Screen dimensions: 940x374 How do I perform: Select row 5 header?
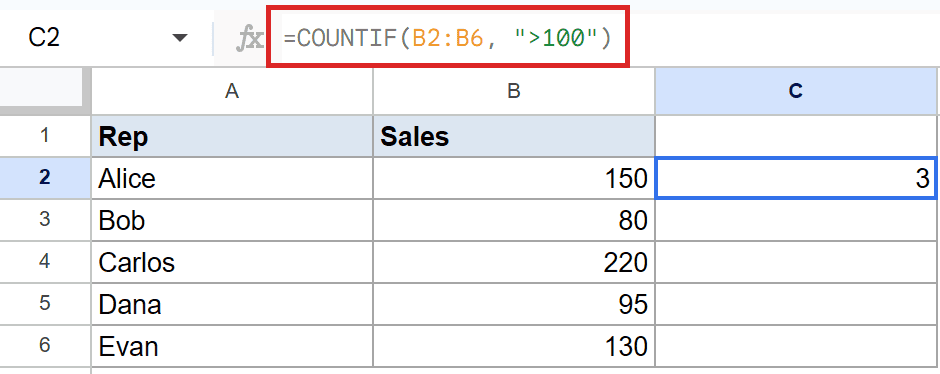coord(45,304)
